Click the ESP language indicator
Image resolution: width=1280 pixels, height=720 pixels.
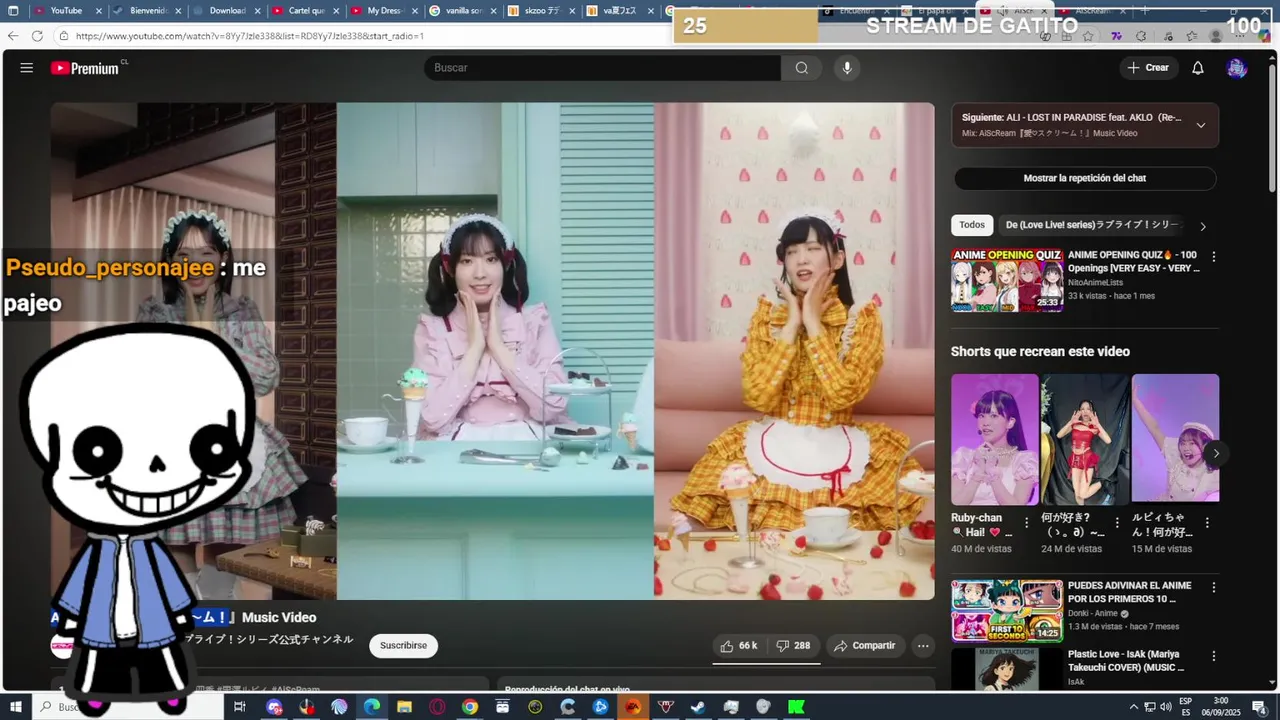[1185, 707]
